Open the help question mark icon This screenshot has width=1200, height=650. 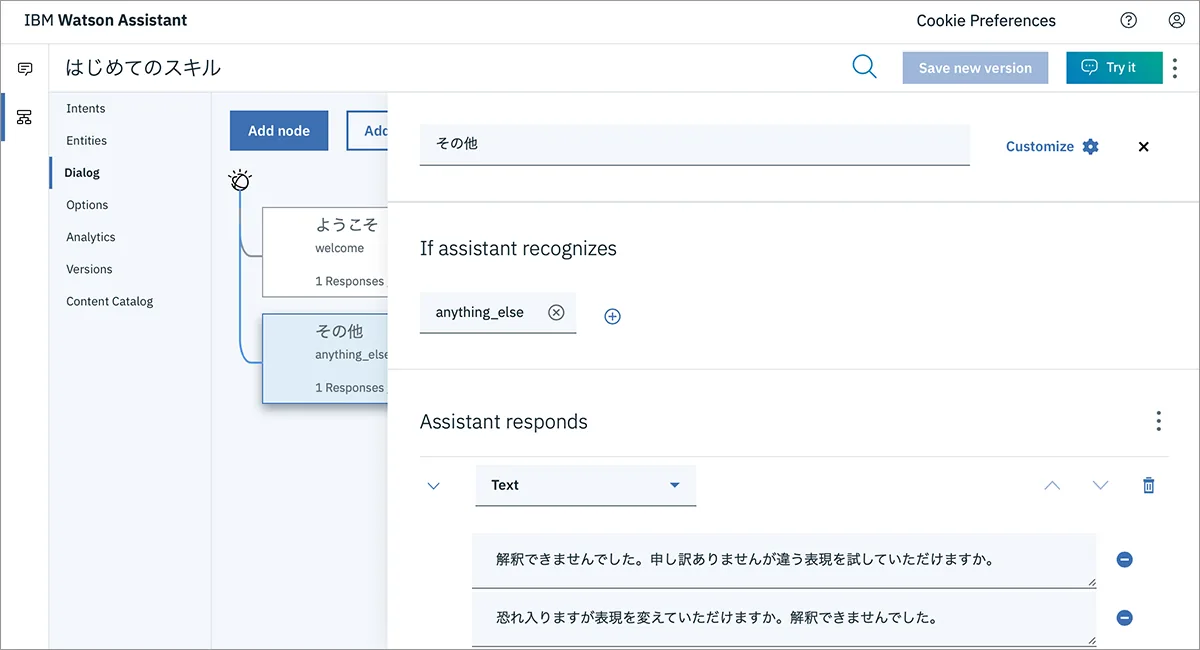click(1129, 20)
